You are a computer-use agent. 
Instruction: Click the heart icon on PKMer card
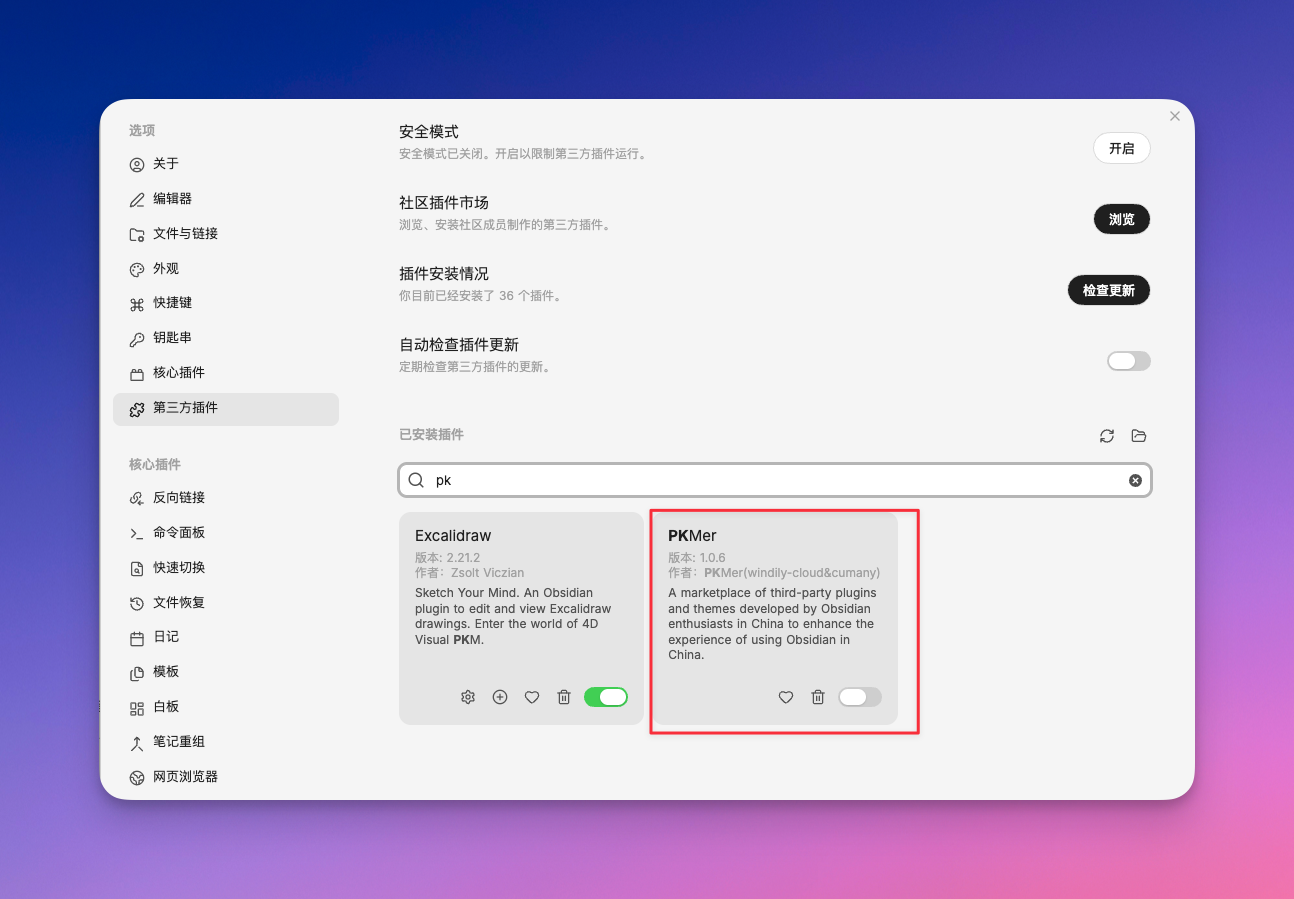tap(786, 697)
